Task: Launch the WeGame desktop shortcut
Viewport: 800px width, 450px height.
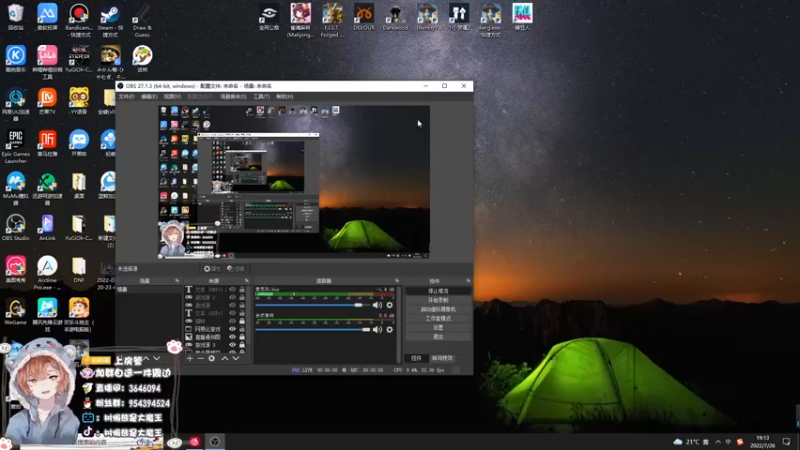Action: 15,312
